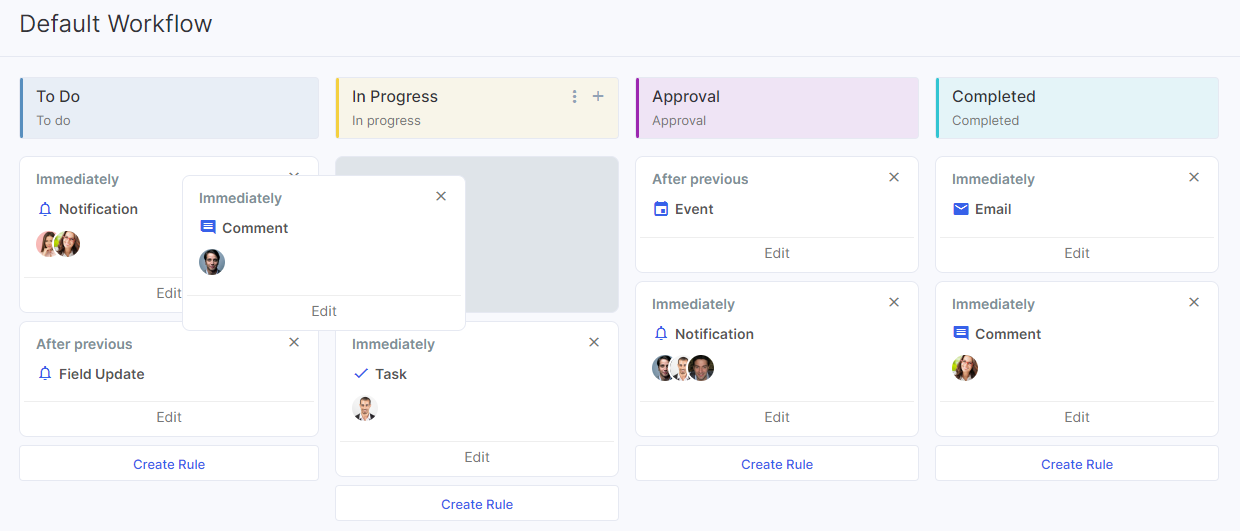The image size is (1240, 531).
Task: Click the avatar group on Approval Notification
Action: coord(683,368)
